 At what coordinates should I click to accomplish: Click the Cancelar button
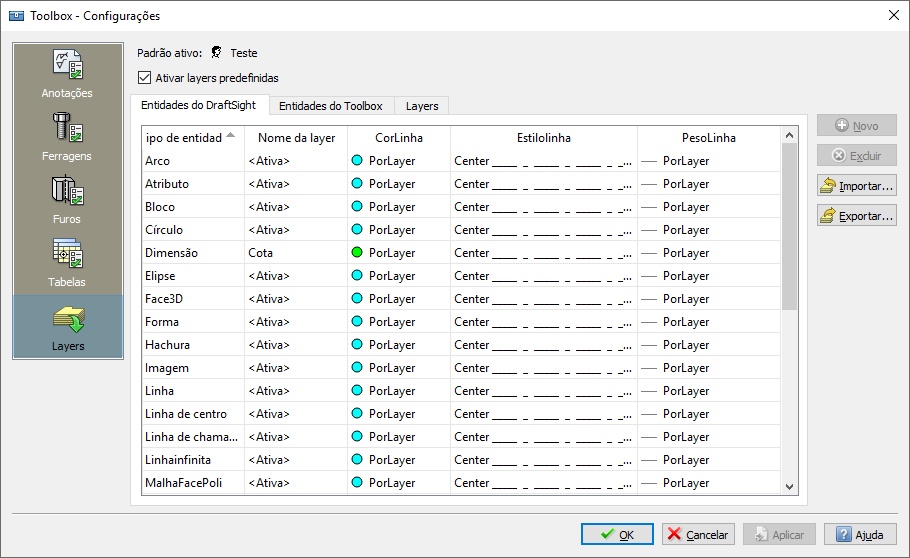coord(698,534)
